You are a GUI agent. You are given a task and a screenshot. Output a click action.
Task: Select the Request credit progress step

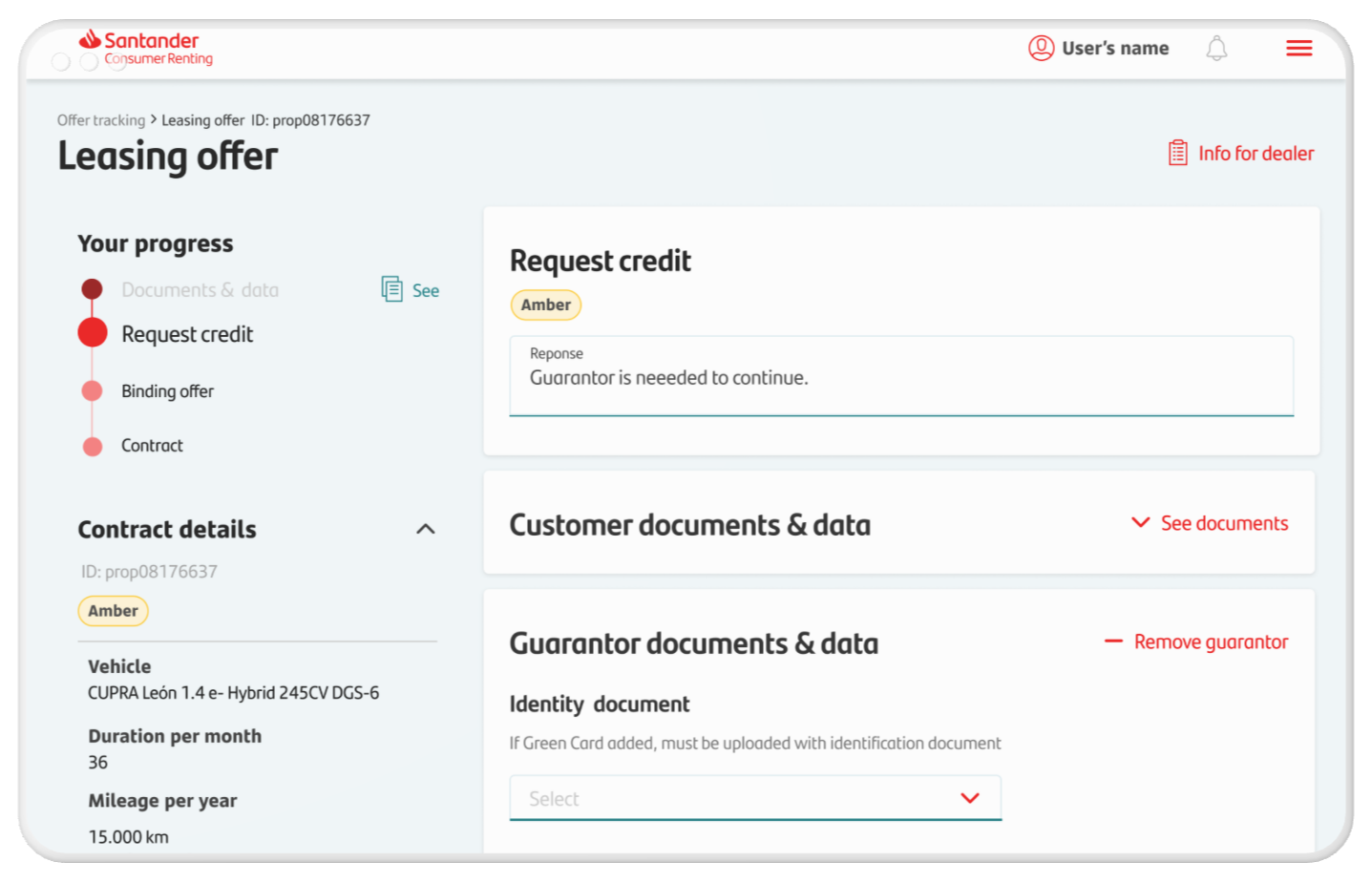187,334
